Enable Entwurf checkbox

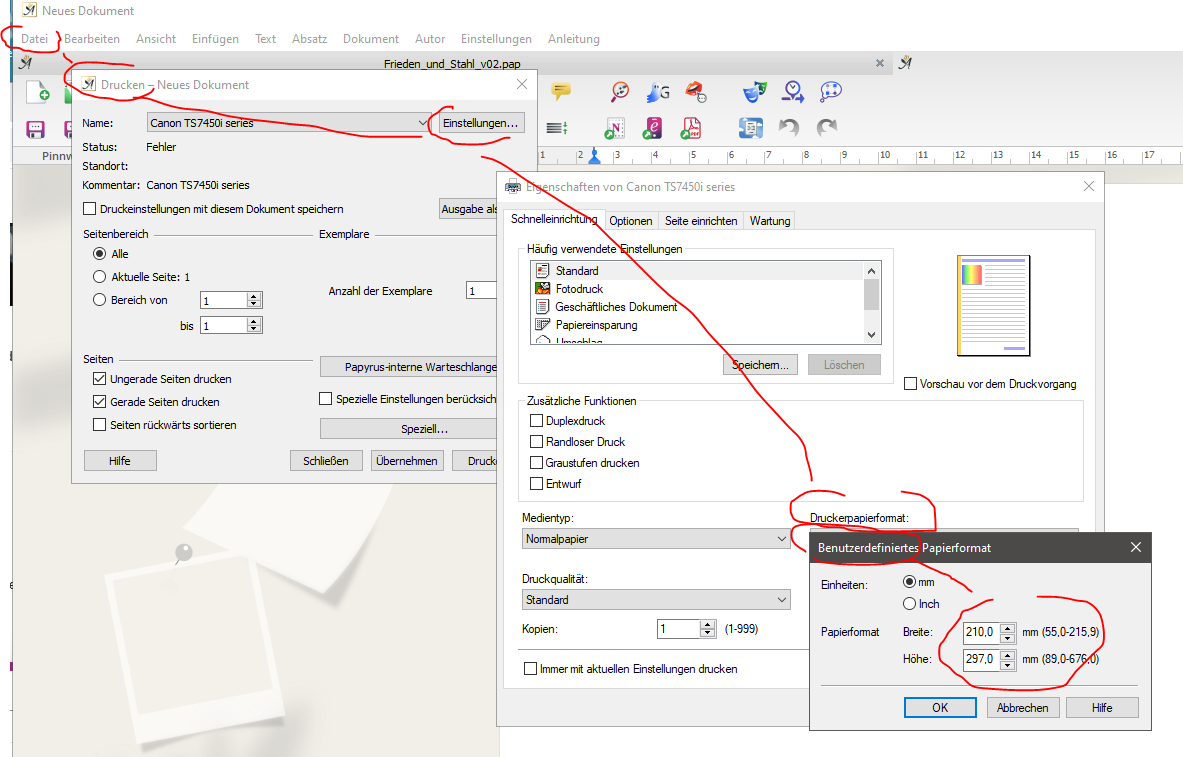(536, 484)
